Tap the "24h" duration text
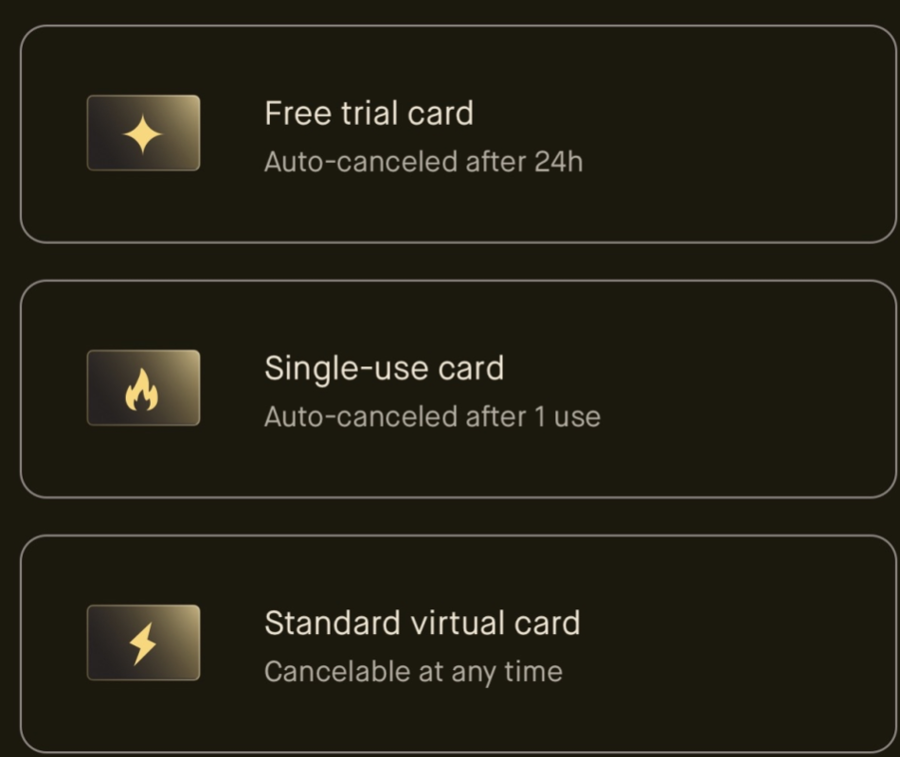The height and width of the screenshot is (757, 900). coord(558,161)
